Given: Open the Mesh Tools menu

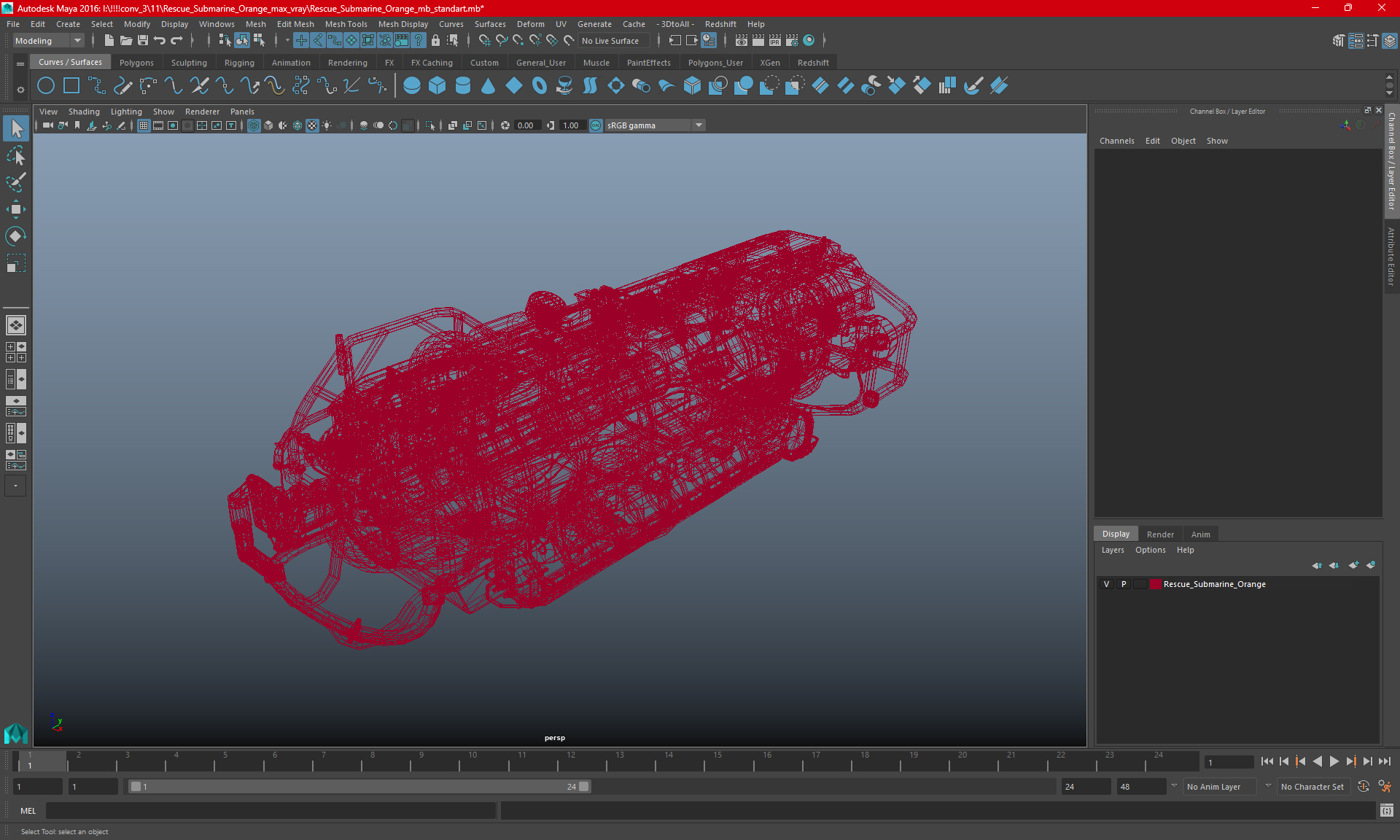Looking at the screenshot, I should pos(346,24).
